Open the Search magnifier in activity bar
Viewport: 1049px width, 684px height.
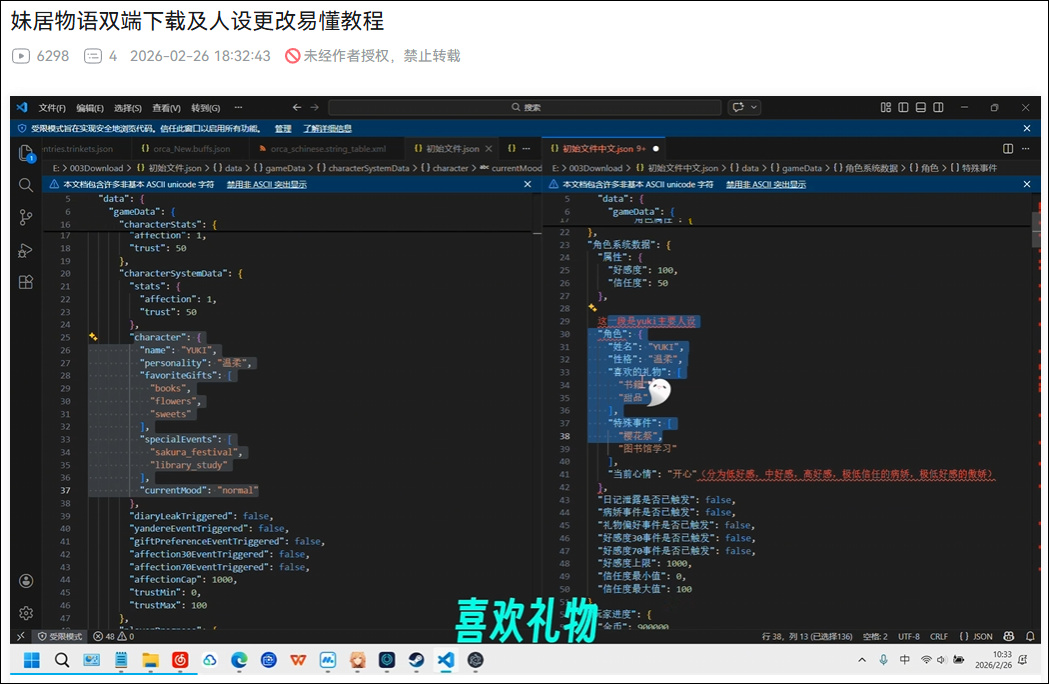[x=26, y=185]
